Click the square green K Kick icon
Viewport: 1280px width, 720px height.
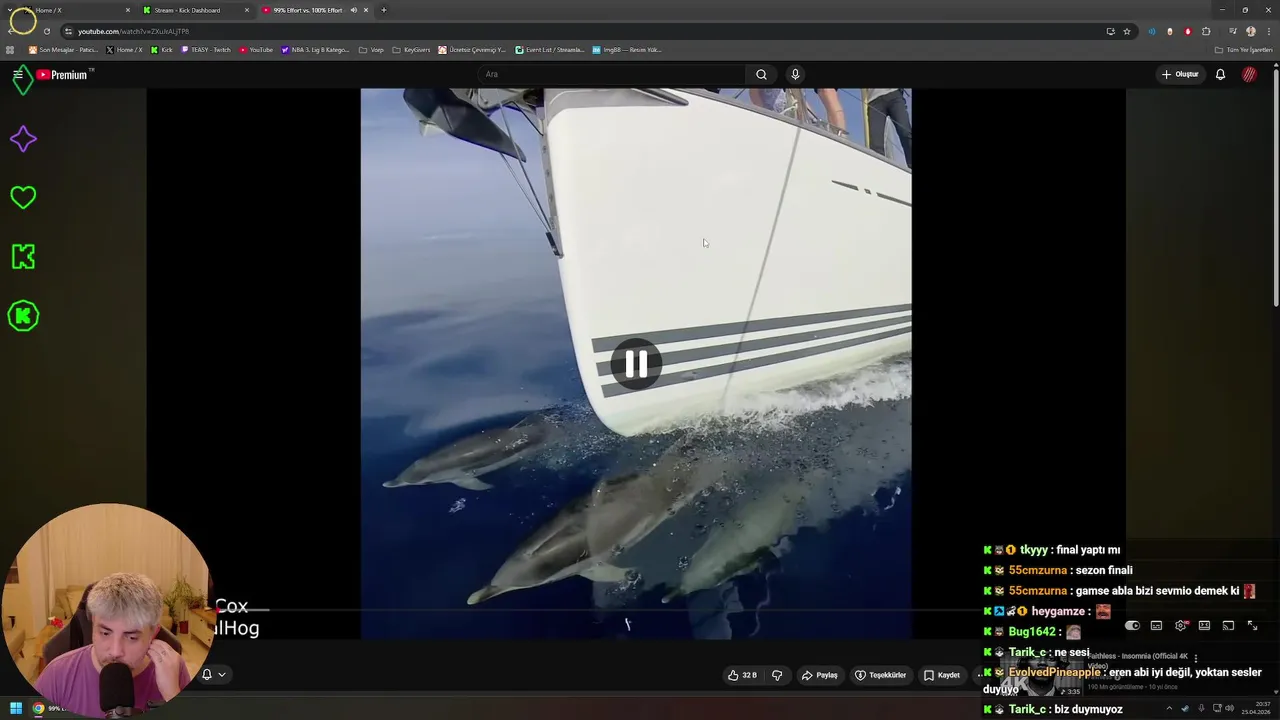(23, 257)
